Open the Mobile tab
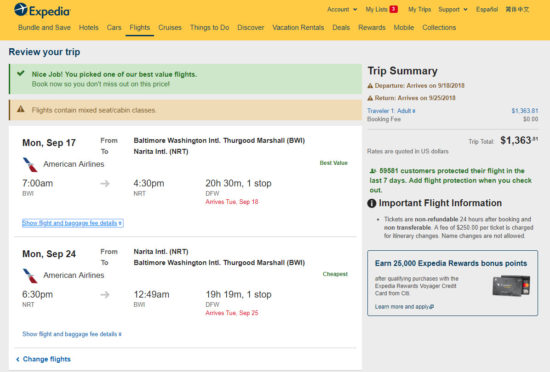The width and height of the screenshot is (550, 372). (x=404, y=27)
